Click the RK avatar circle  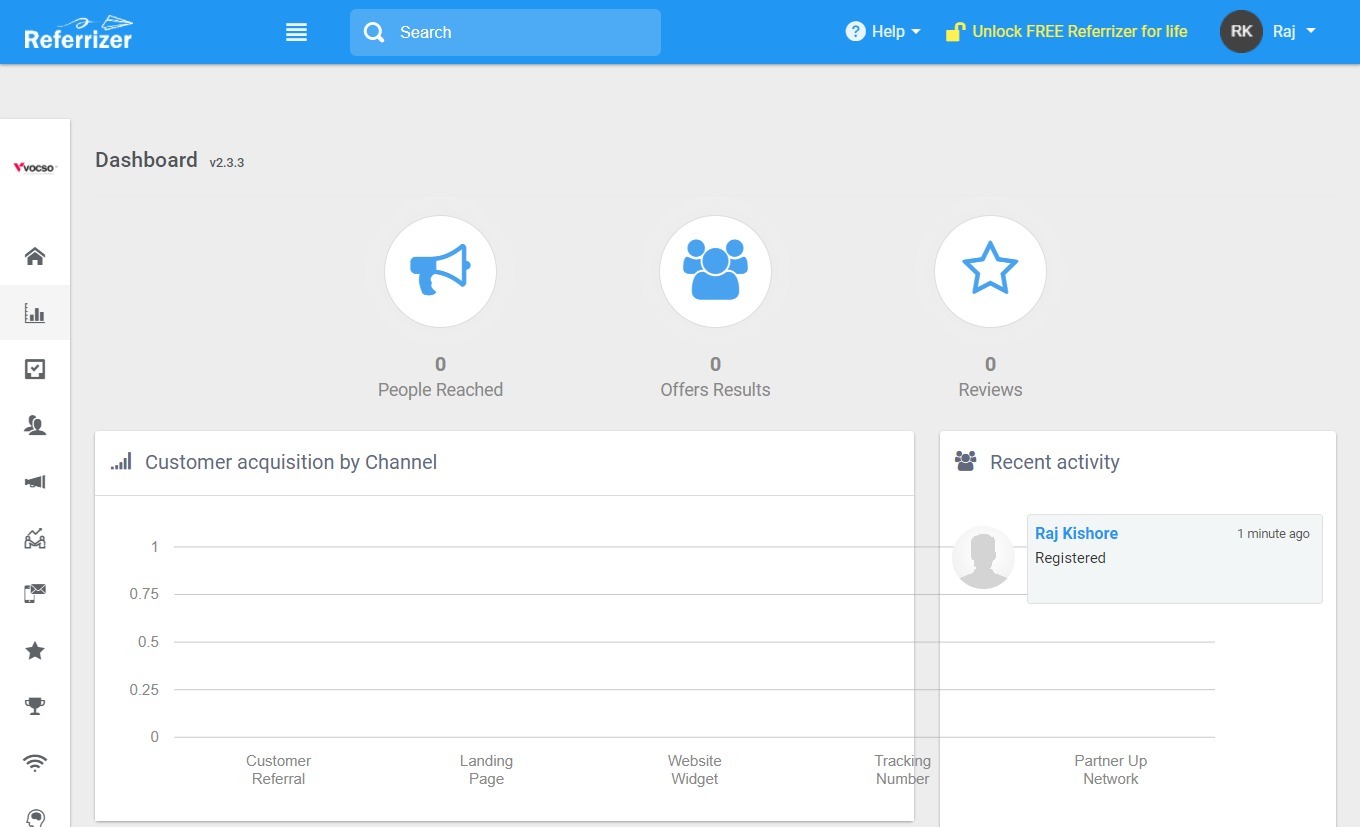click(x=1241, y=32)
